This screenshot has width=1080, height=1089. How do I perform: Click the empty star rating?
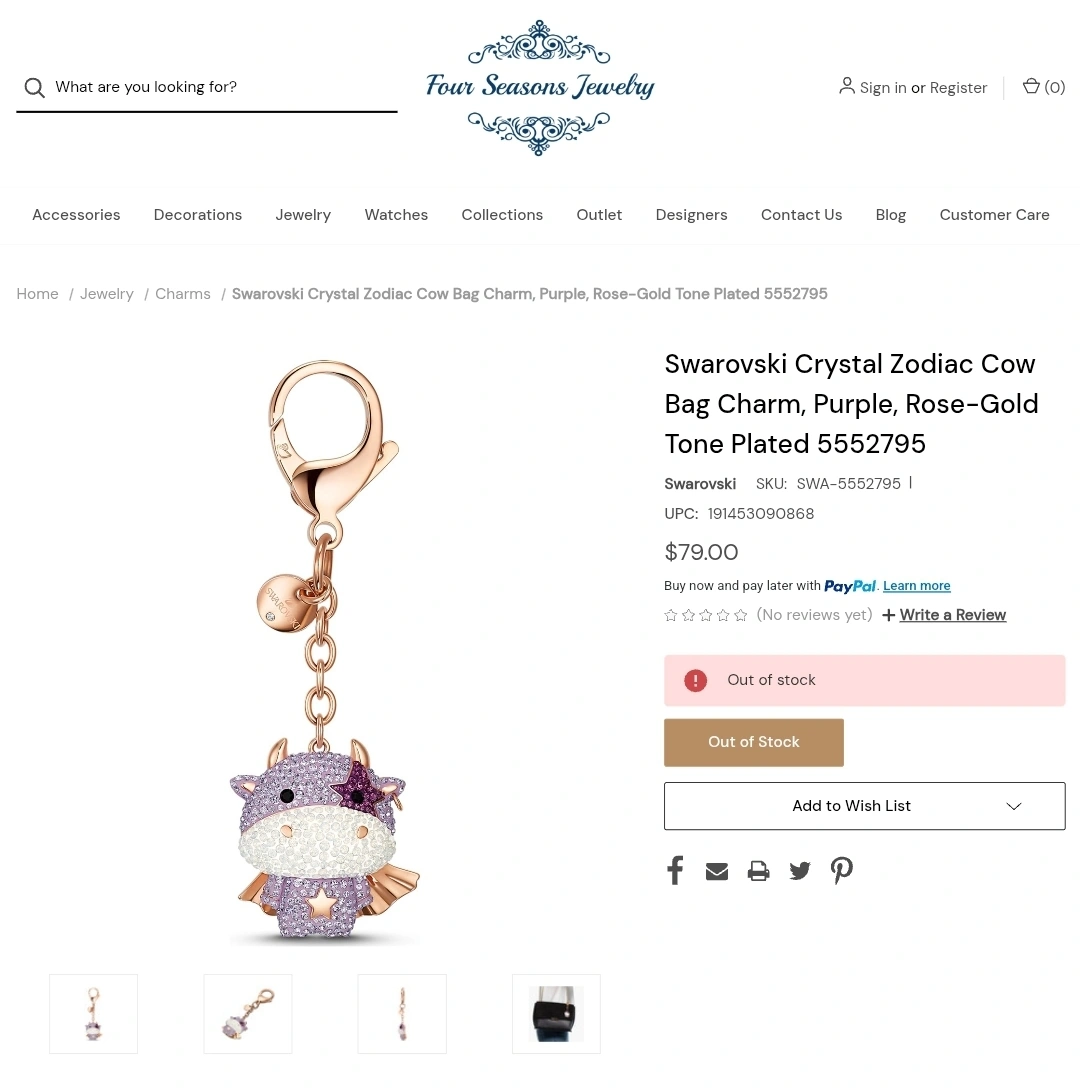[x=706, y=615]
